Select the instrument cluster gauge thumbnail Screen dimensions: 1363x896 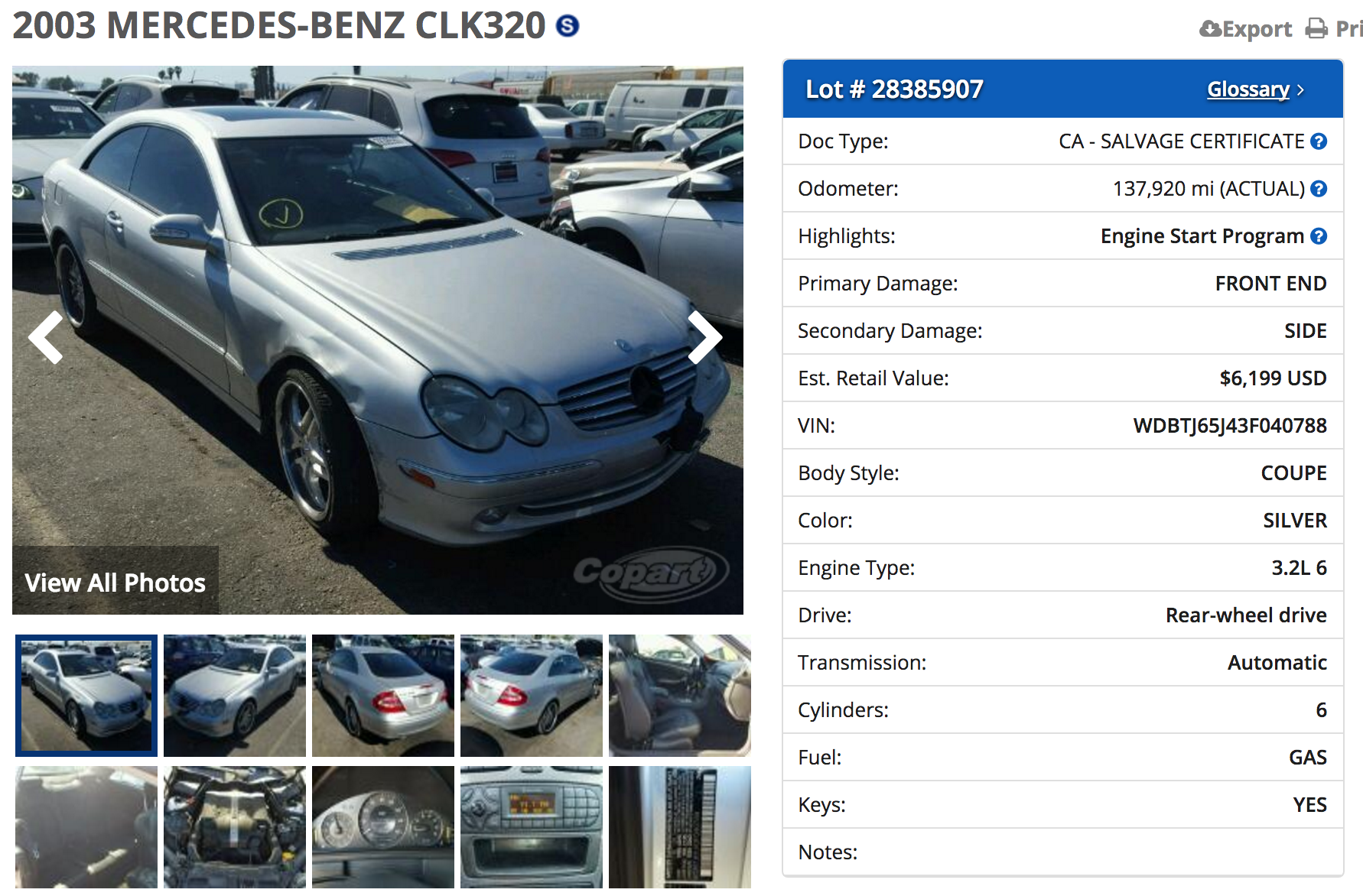(x=383, y=827)
